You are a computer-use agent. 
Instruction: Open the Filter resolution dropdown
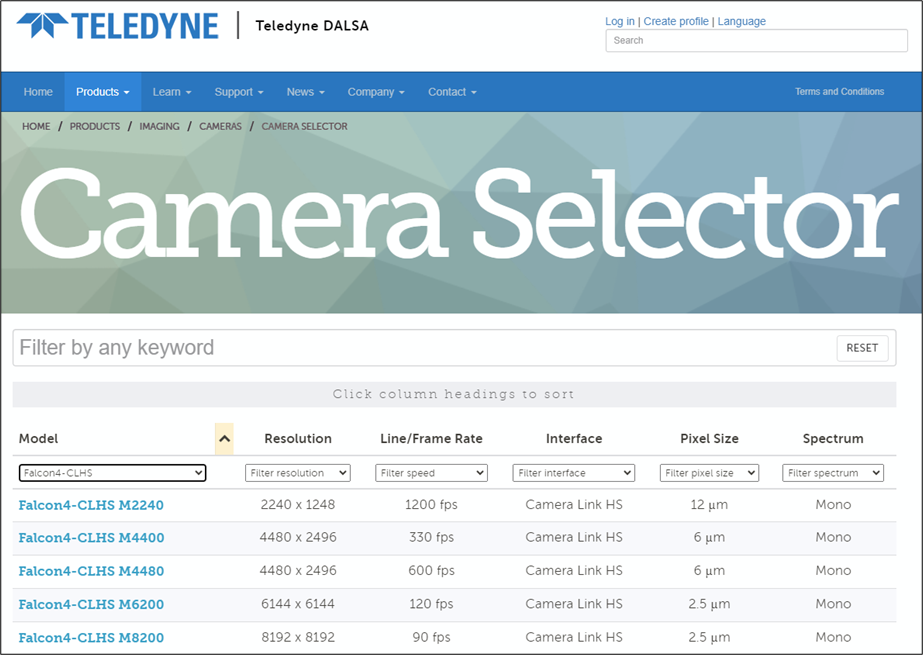(x=298, y=473)
